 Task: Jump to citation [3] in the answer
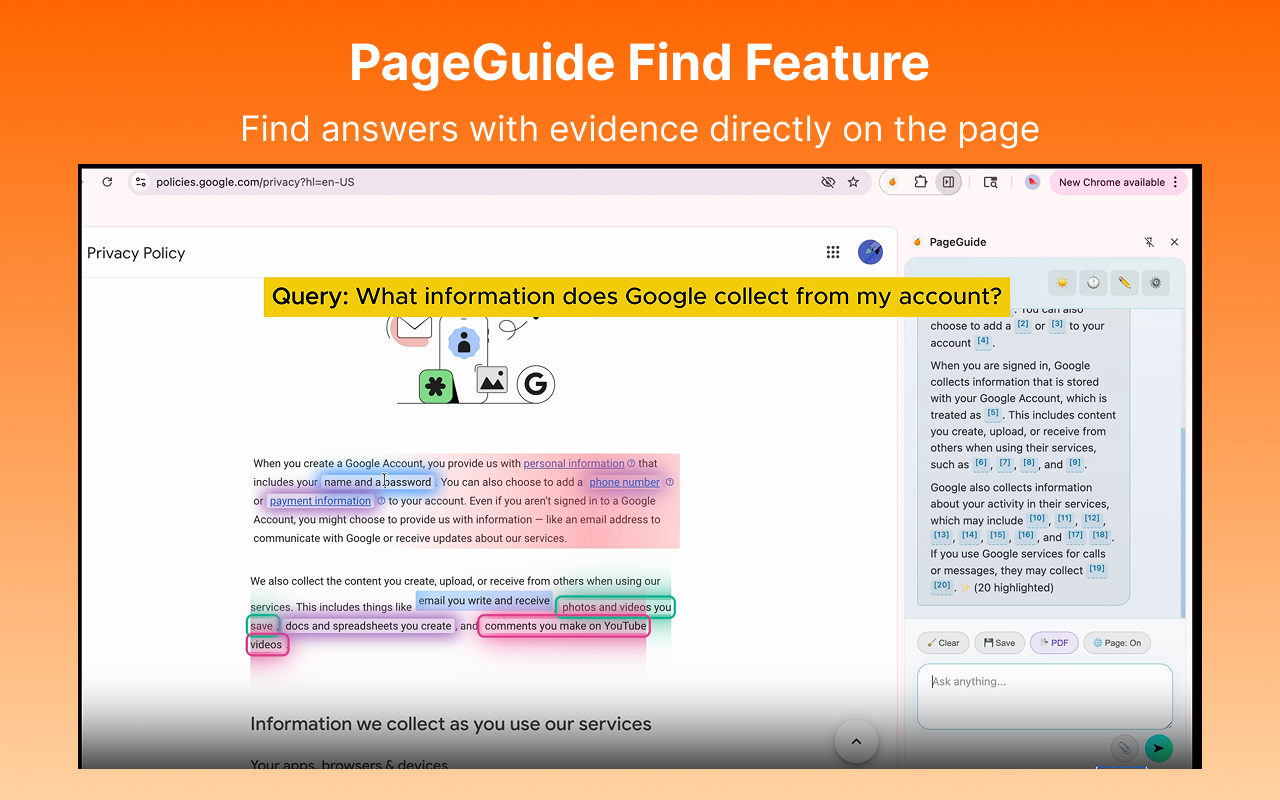pos(1057,324)
